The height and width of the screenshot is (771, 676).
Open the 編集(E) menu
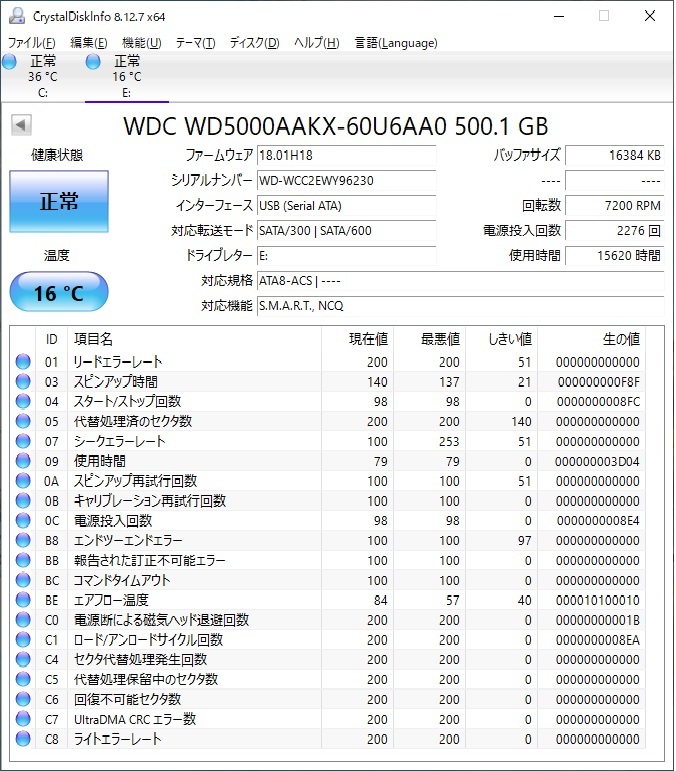point(88,43)
